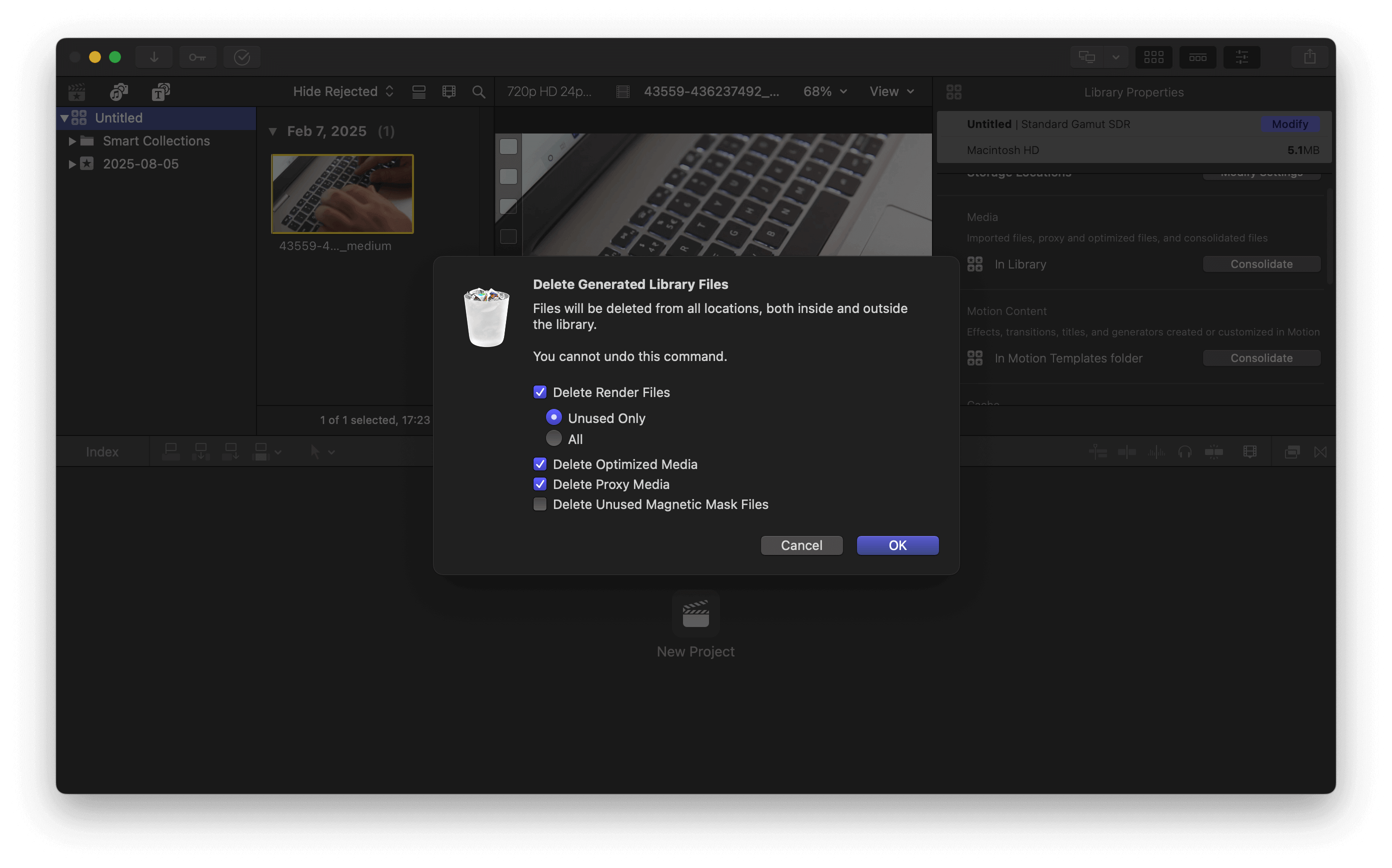Collapse the Feb 7, 2025 group

coord(272,131)
